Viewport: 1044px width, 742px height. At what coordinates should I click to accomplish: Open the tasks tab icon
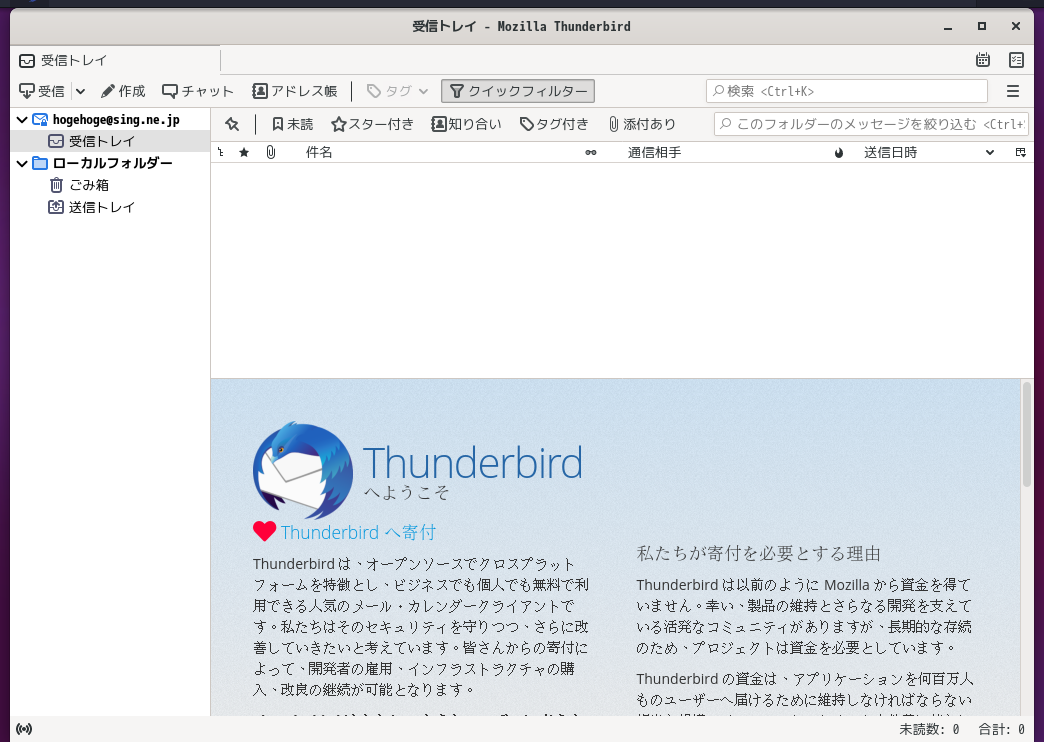(1016, 60)
